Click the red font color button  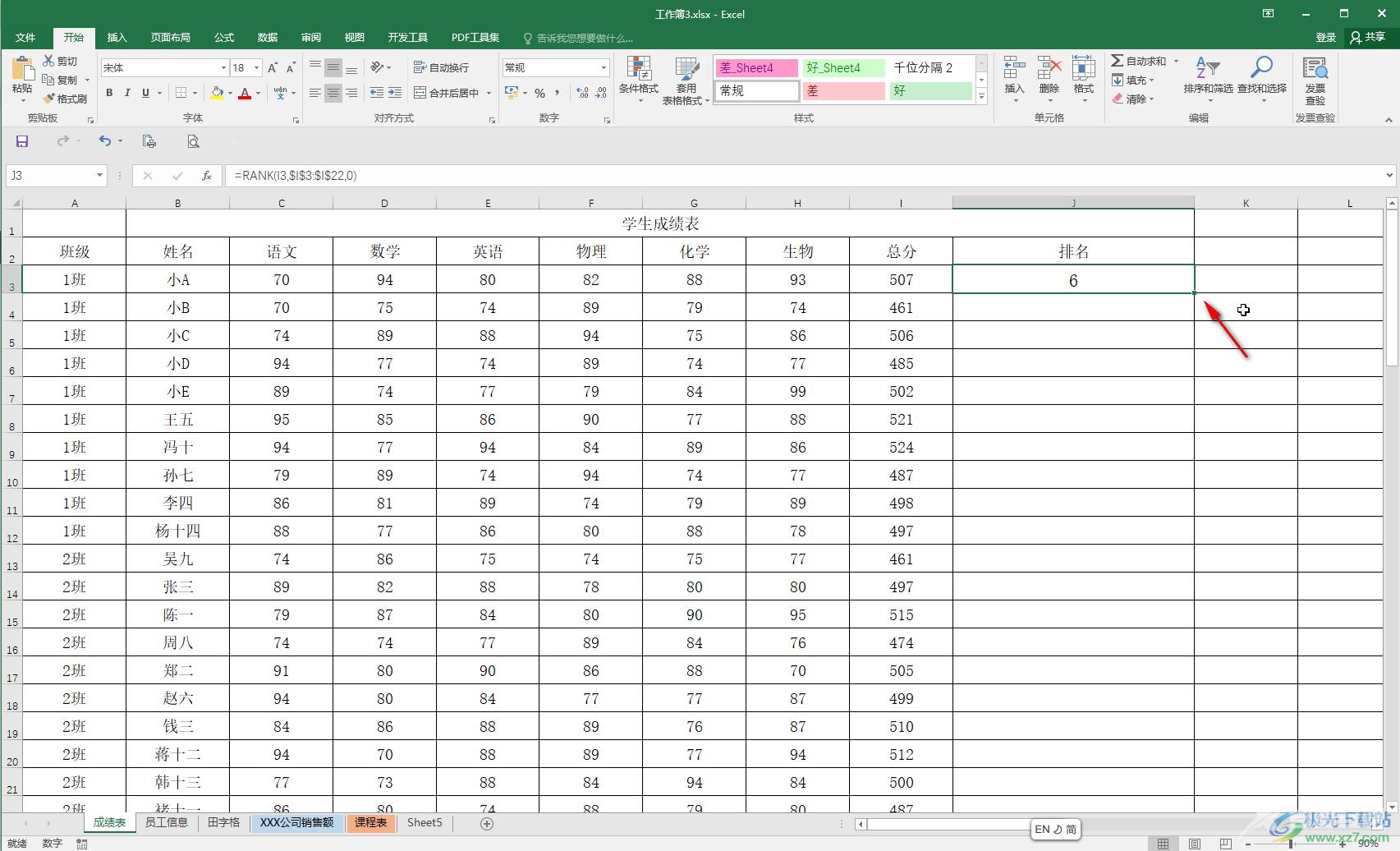[245, 93]
